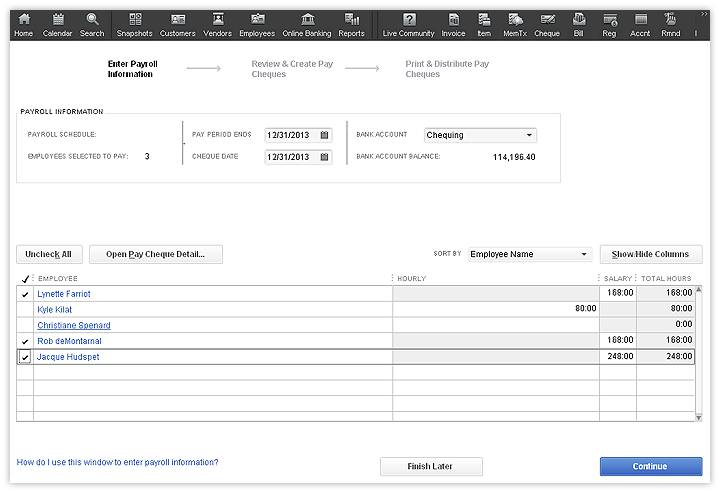Viewport: 720px width, 493px height.
Task: Click the Continue button
Action: [651, 466]
